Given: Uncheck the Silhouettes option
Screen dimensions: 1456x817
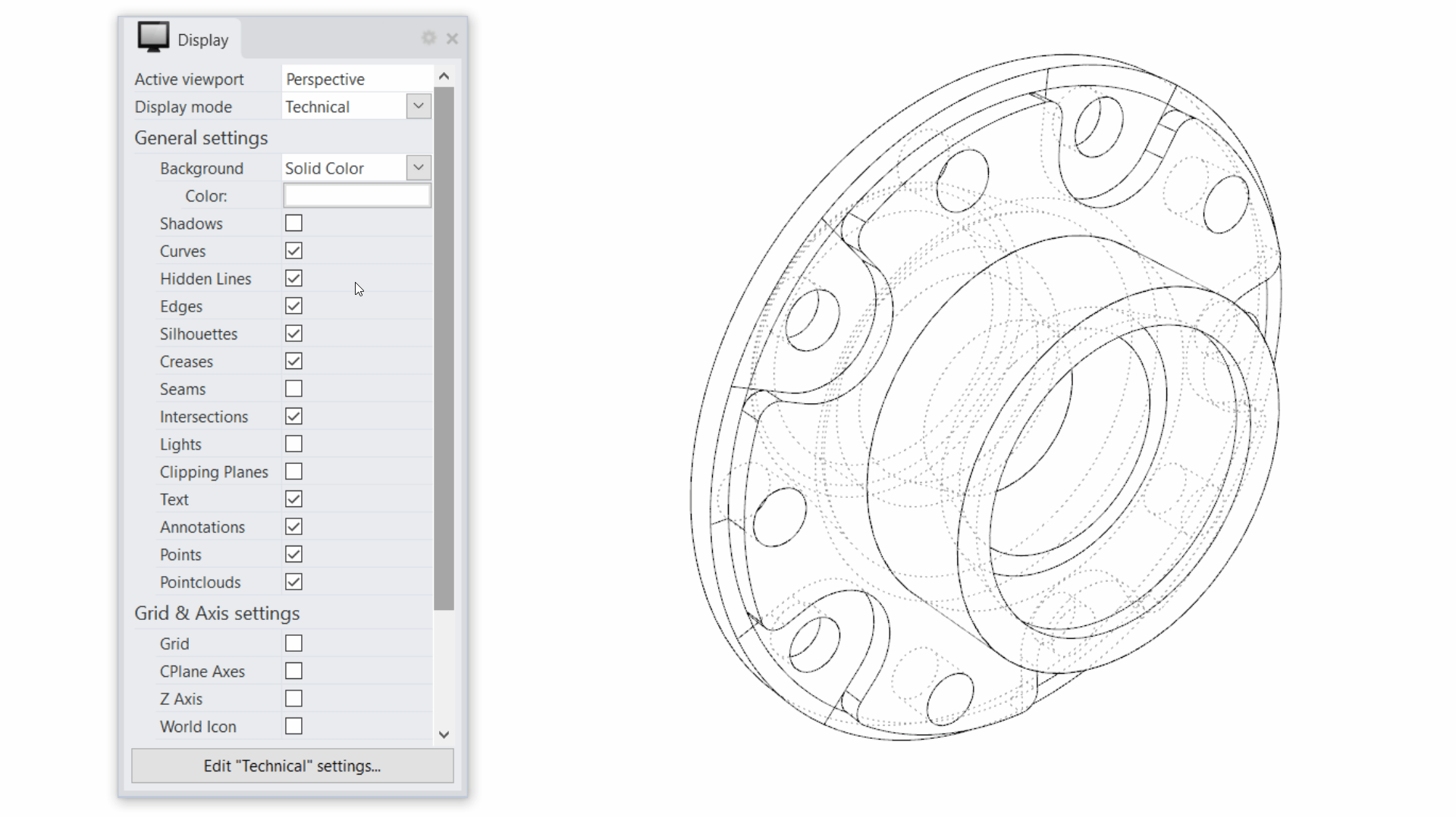Looking at the screenshot, I should (x=293, y=334).
